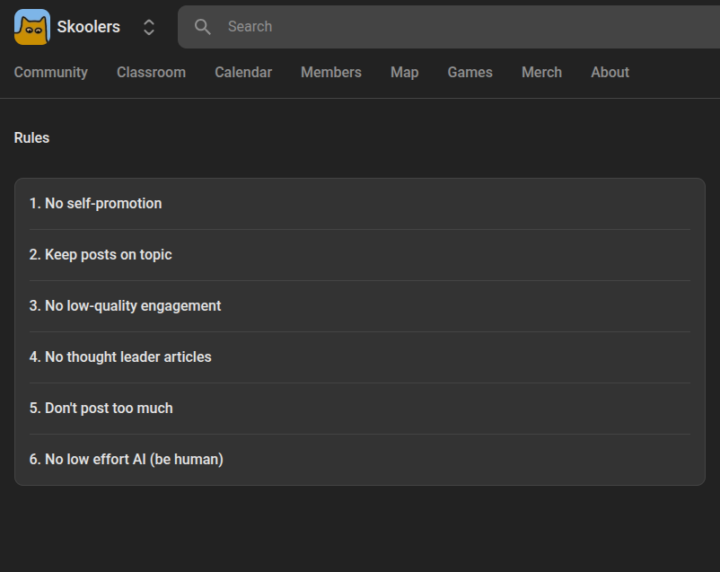Open the Classroom tab
The height and width of the screenshot is (572, 720).
tap(151, 72)
